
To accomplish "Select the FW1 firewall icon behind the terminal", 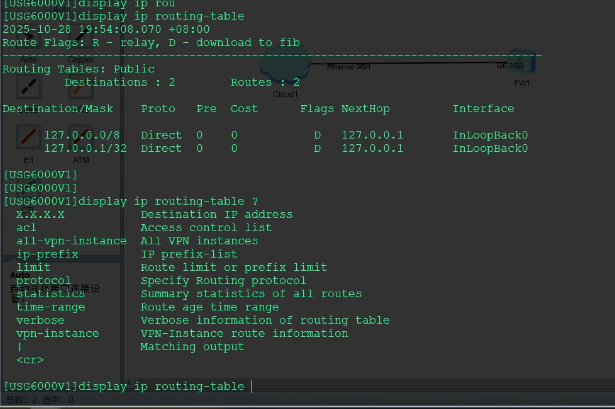I will click(x=521, y=62).
